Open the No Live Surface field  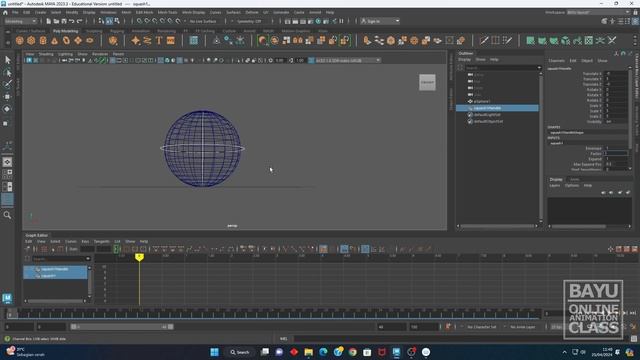[x=203, y=21]
